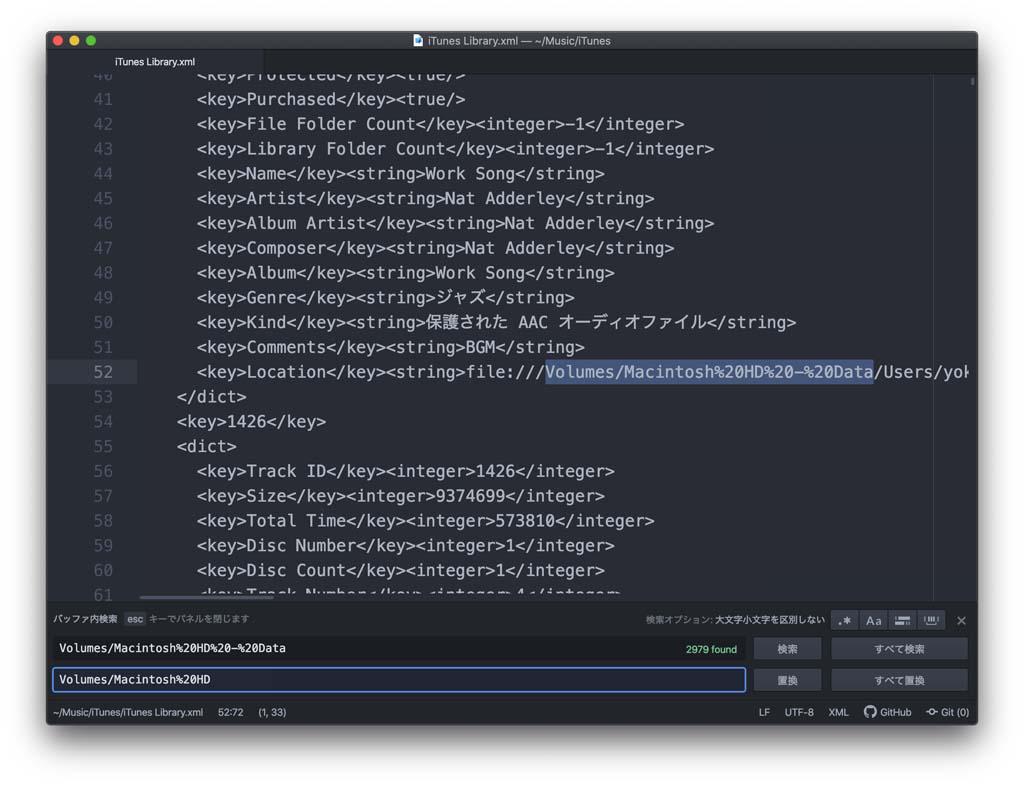Click the vertical scrollbar thumb in the editor
The height and width of the screenshot is (786, 1024).
(972, 82)
